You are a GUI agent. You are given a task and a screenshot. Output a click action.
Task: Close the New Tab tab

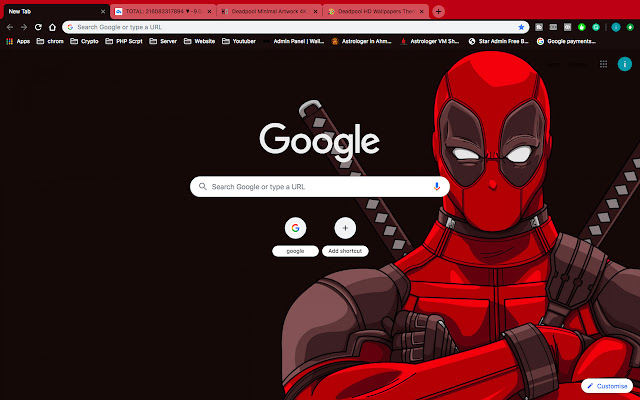click(x=103, y=11)
